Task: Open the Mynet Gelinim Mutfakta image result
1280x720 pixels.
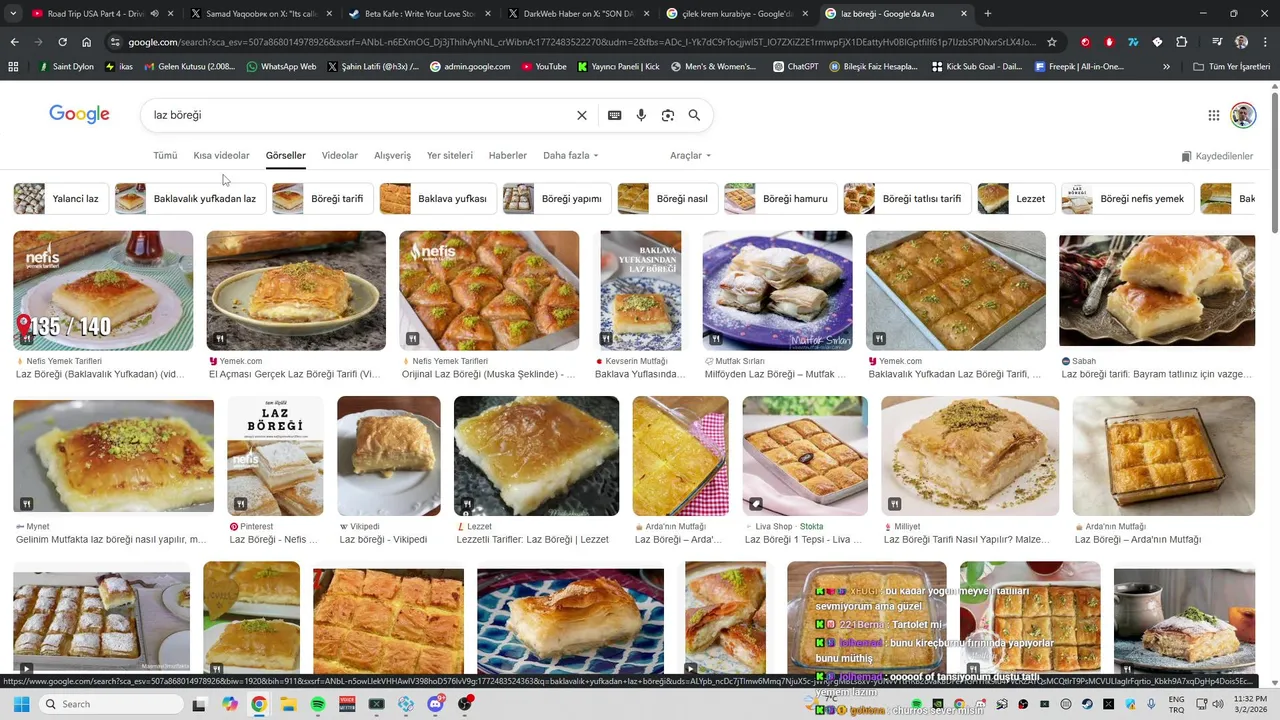Action: coord(113,456)
